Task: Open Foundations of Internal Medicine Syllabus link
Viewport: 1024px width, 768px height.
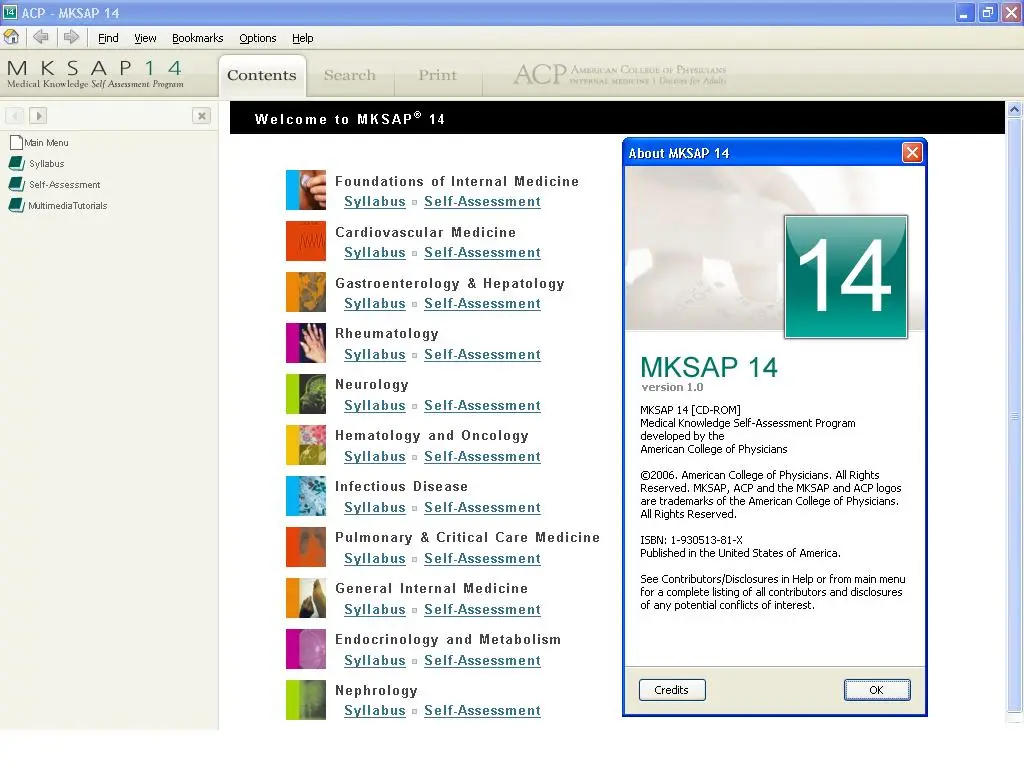Action: (x=375, y=202)
